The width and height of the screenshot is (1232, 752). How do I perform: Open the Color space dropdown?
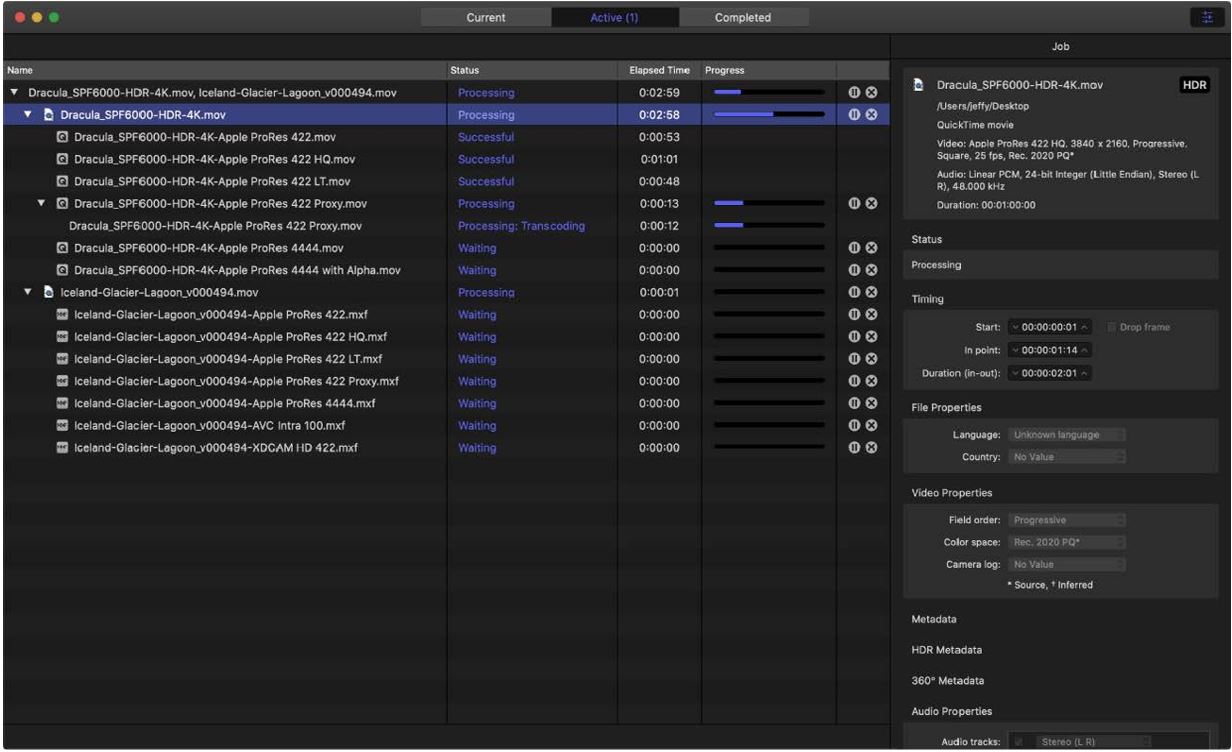tap(1067, 542)
